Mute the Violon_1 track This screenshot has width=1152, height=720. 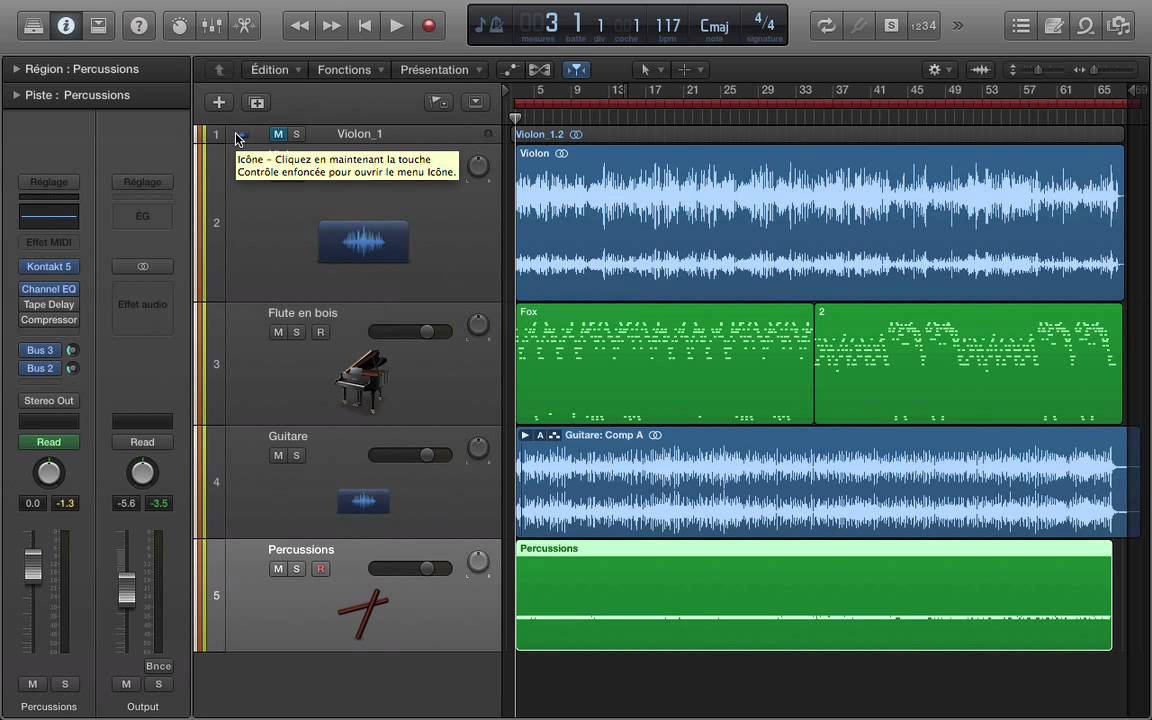click(278, 134)
